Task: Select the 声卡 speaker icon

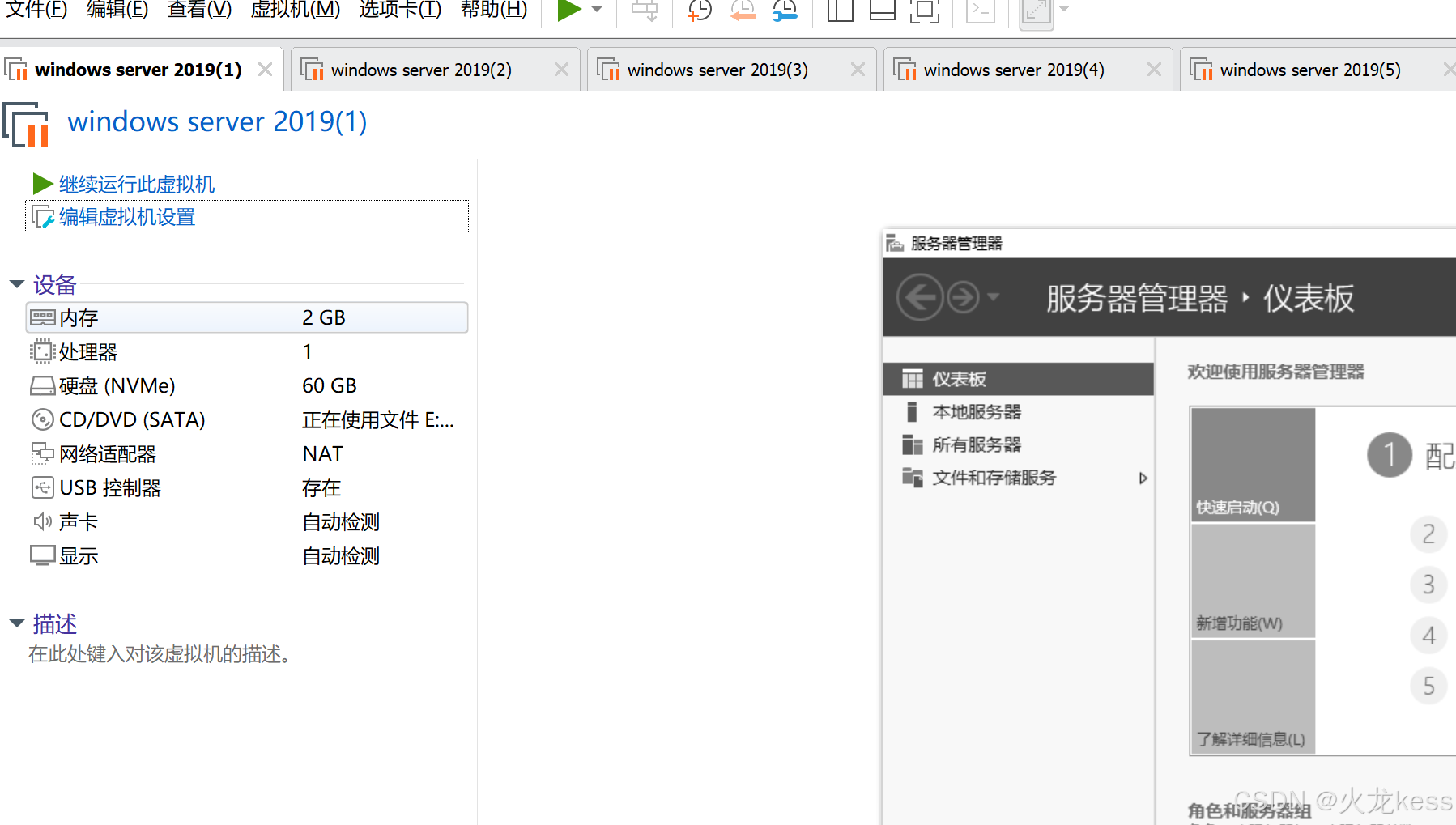Action: tap(42, 521)
